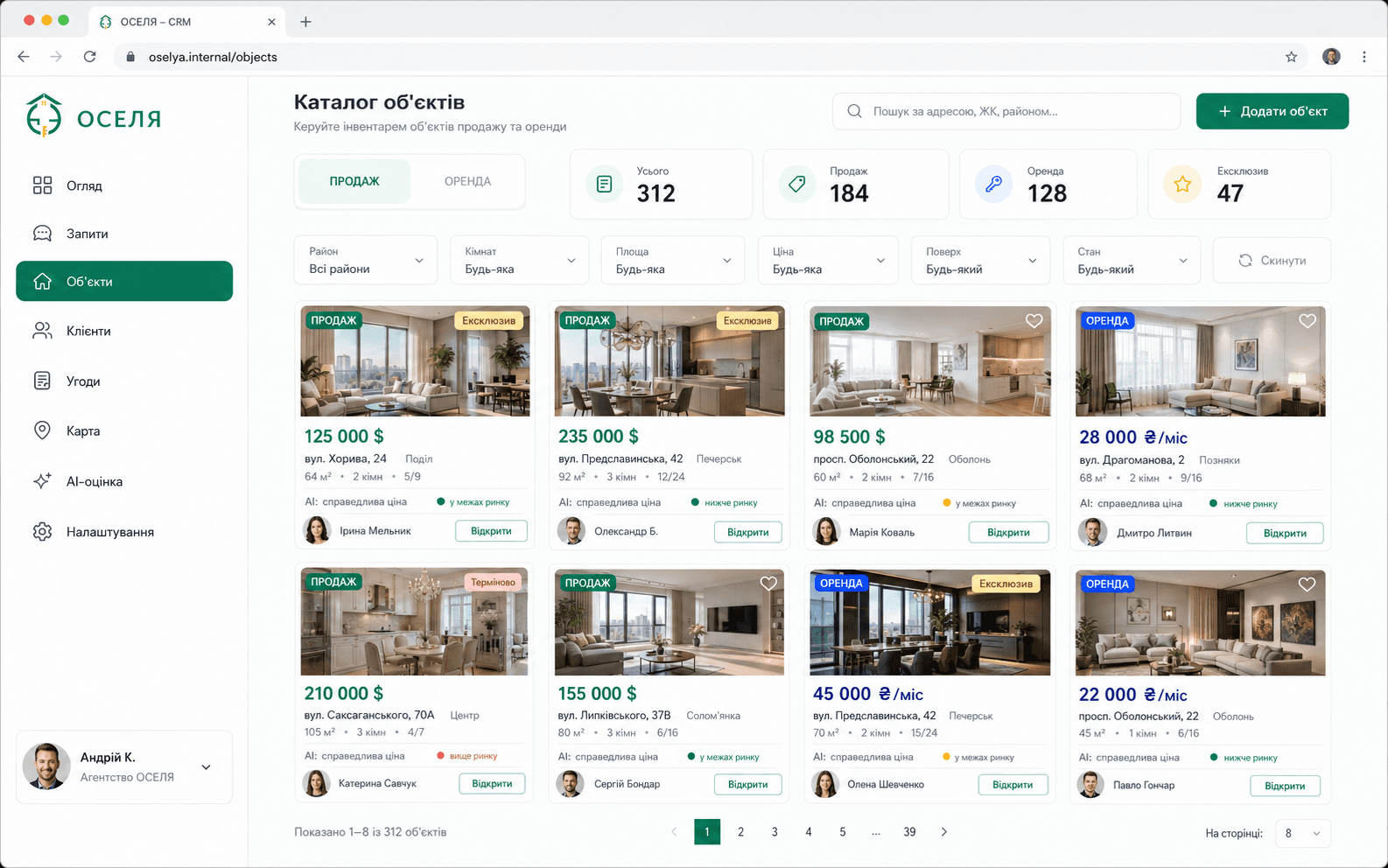This screenshot has width=1388, height=868.
Task: Click Ірина Мельник's avatar
Action: [316, 530]
